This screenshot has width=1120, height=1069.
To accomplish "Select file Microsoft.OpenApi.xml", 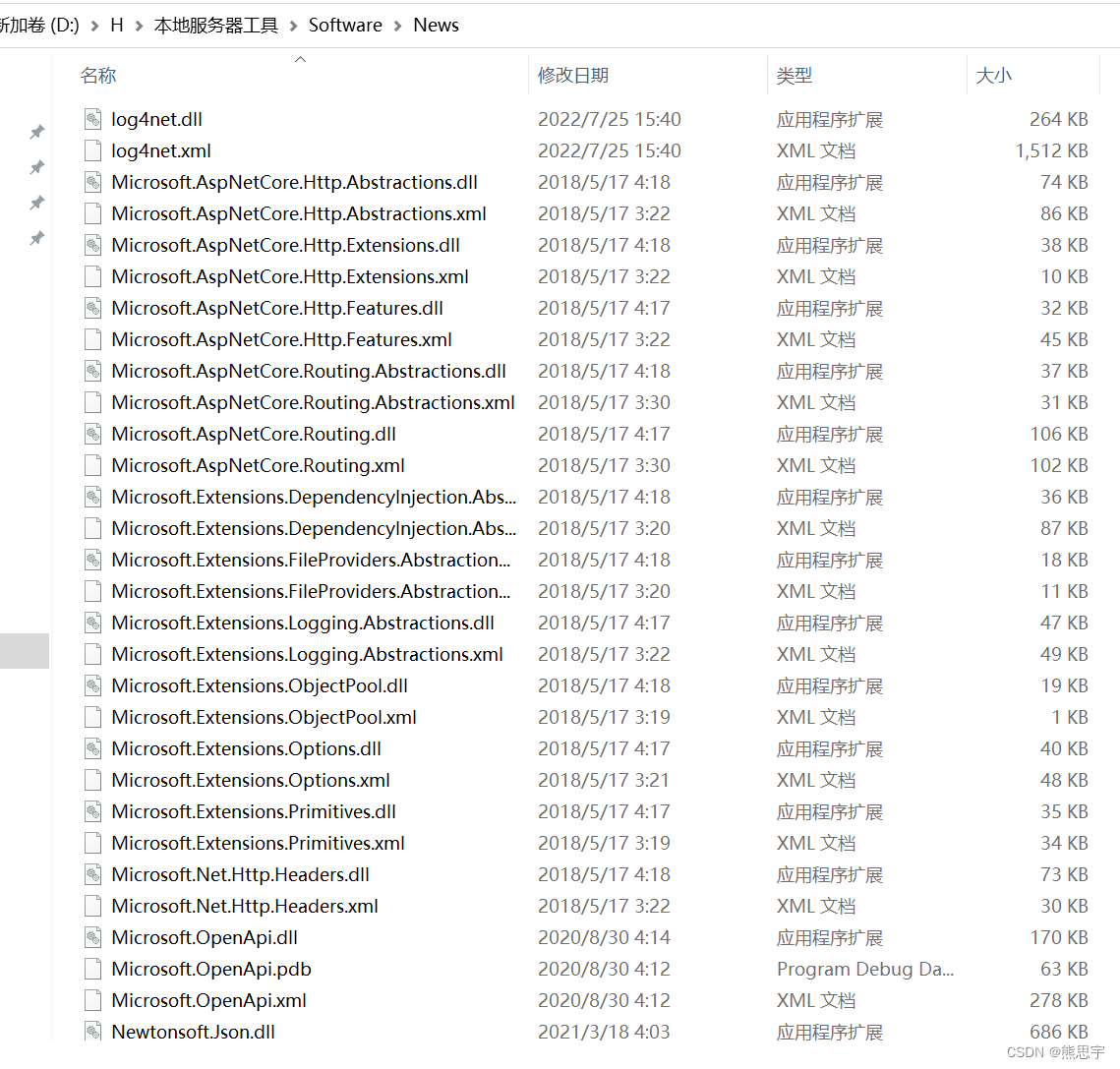I will coord(208,1000).
